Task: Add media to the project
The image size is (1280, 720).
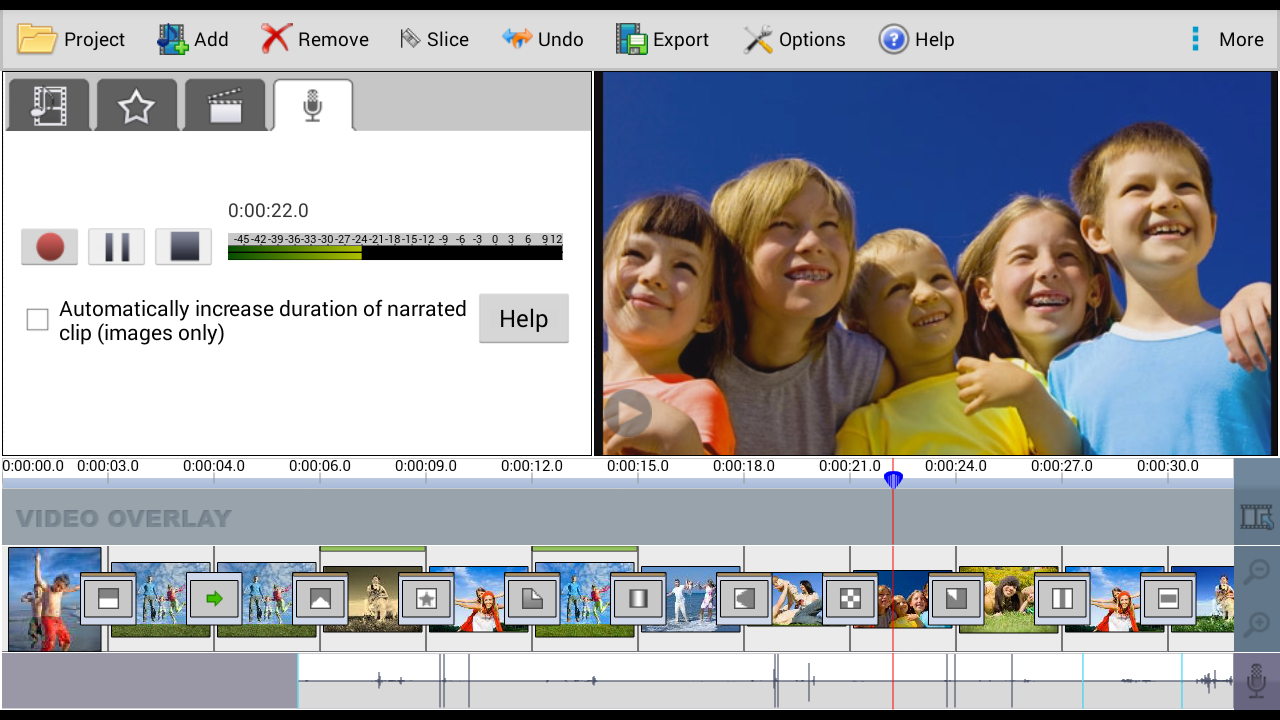Action: pos(192,39)
